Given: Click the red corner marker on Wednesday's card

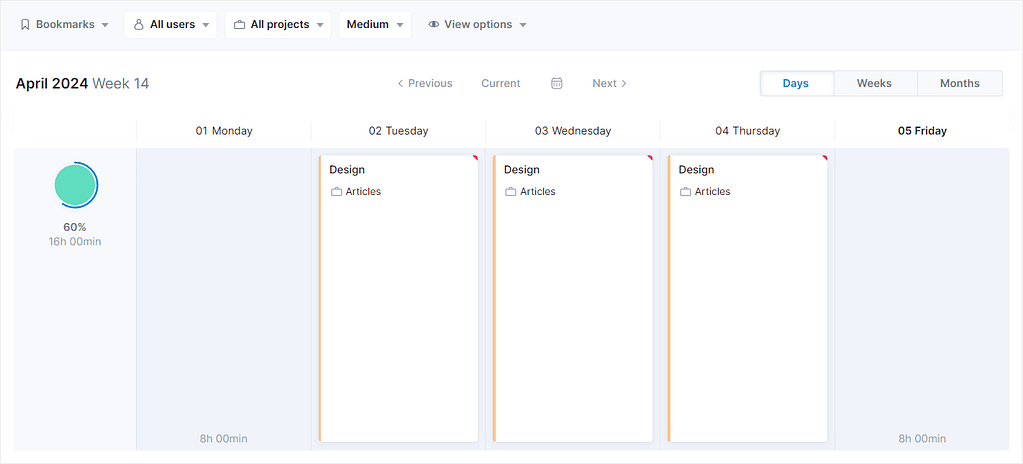Looking at the screenshot, I should (x=650, y=157).
